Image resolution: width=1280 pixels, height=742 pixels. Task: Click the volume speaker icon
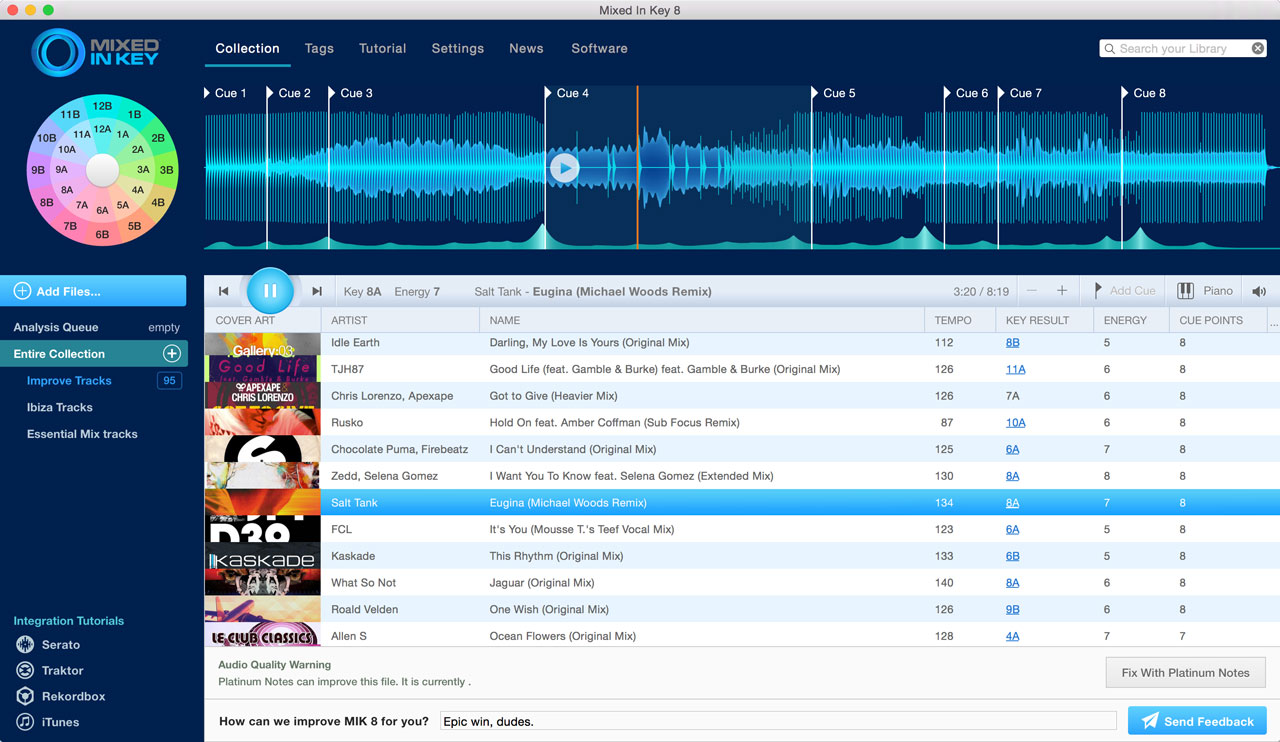pyautogui.click(x=1259, y=291)
